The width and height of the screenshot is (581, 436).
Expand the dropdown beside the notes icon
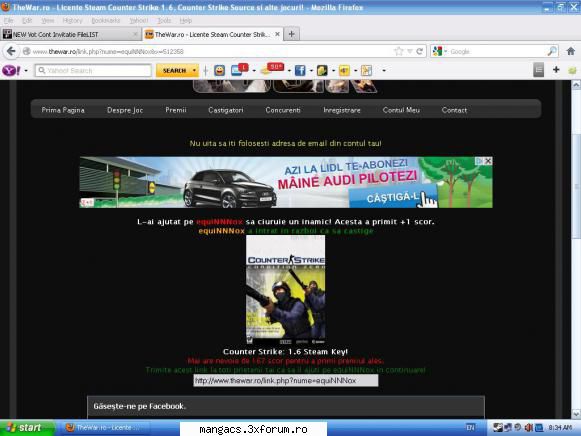pos(333,70)
